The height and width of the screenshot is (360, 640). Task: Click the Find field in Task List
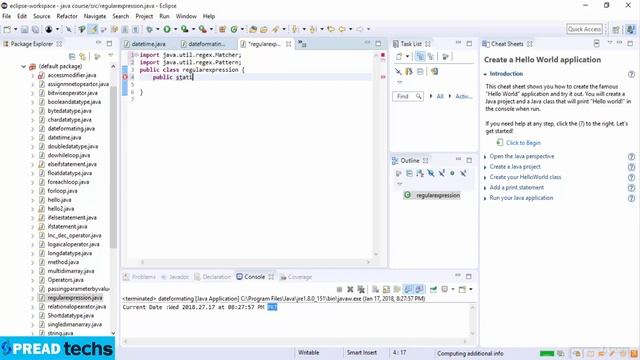pyautogui.click(x=408, y=96)
